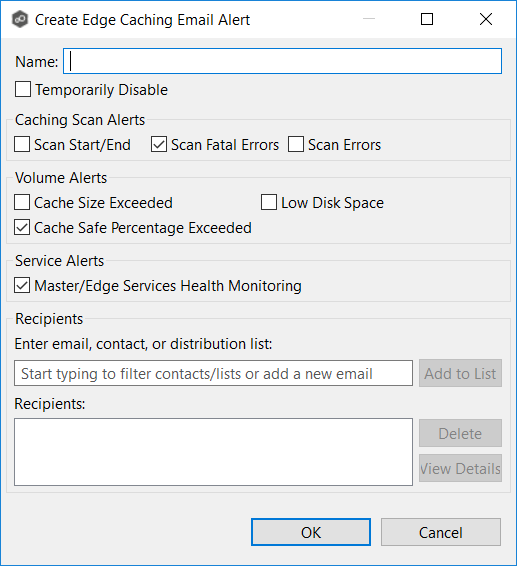517x566 pixels.
Task: Uncheck Scan Fatal Errors
Action: (159, 144)
